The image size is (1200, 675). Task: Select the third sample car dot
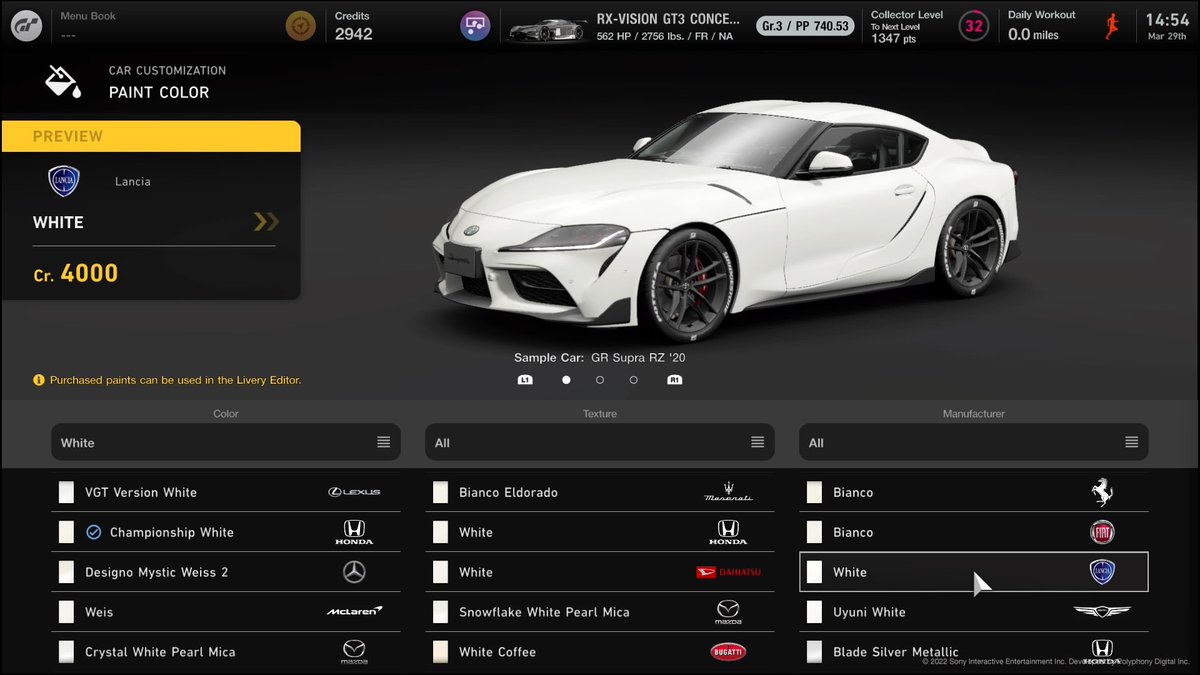(x=634, y=380)
